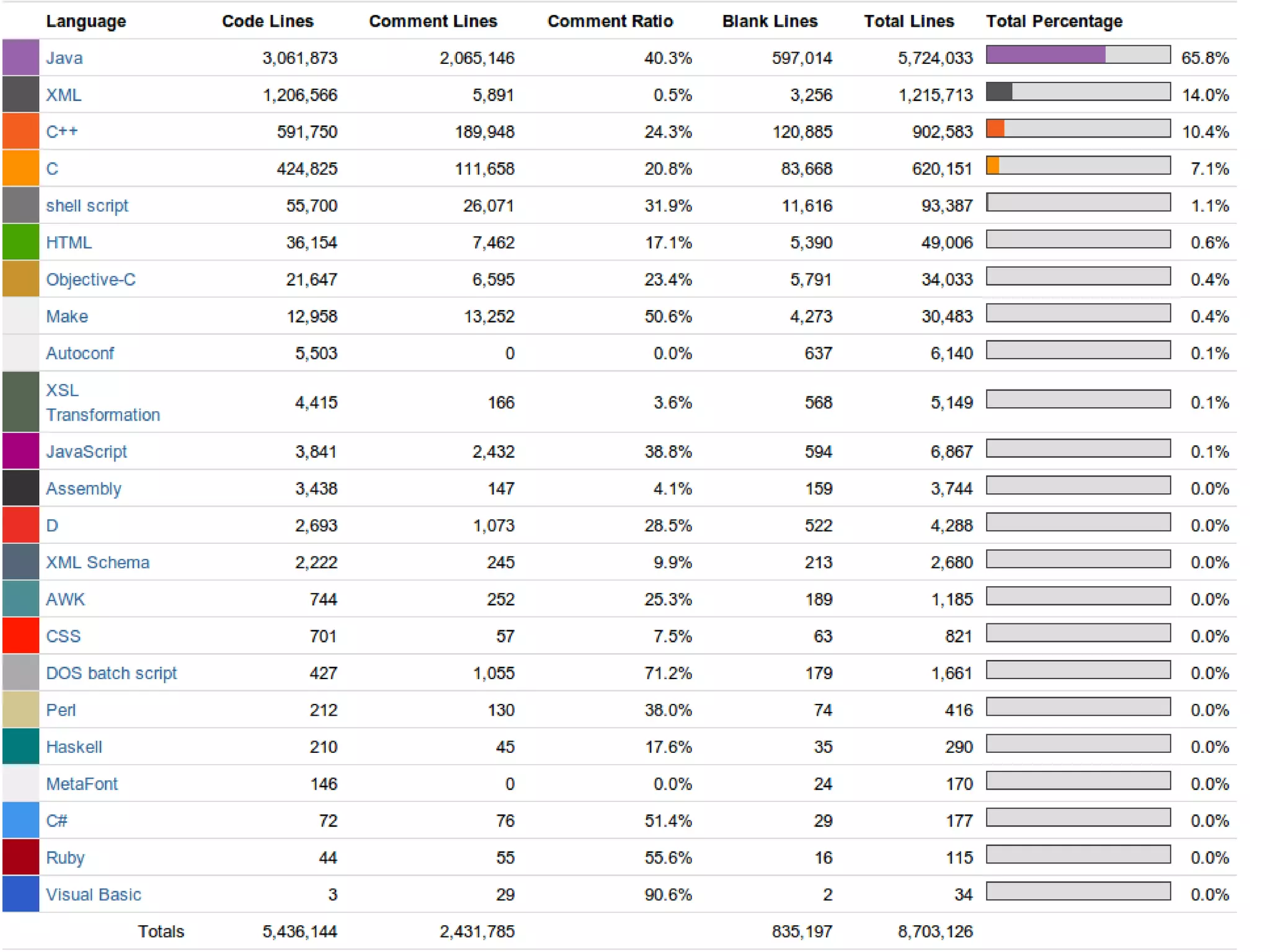This screenshot has width=1270, height=952.
Task: Click the orange C++ color swatch
Action: pos(20,131)
